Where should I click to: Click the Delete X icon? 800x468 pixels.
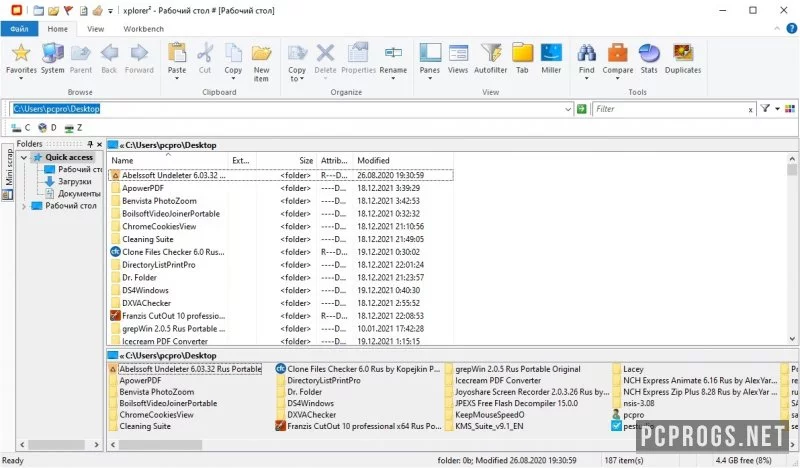(325, 53)
